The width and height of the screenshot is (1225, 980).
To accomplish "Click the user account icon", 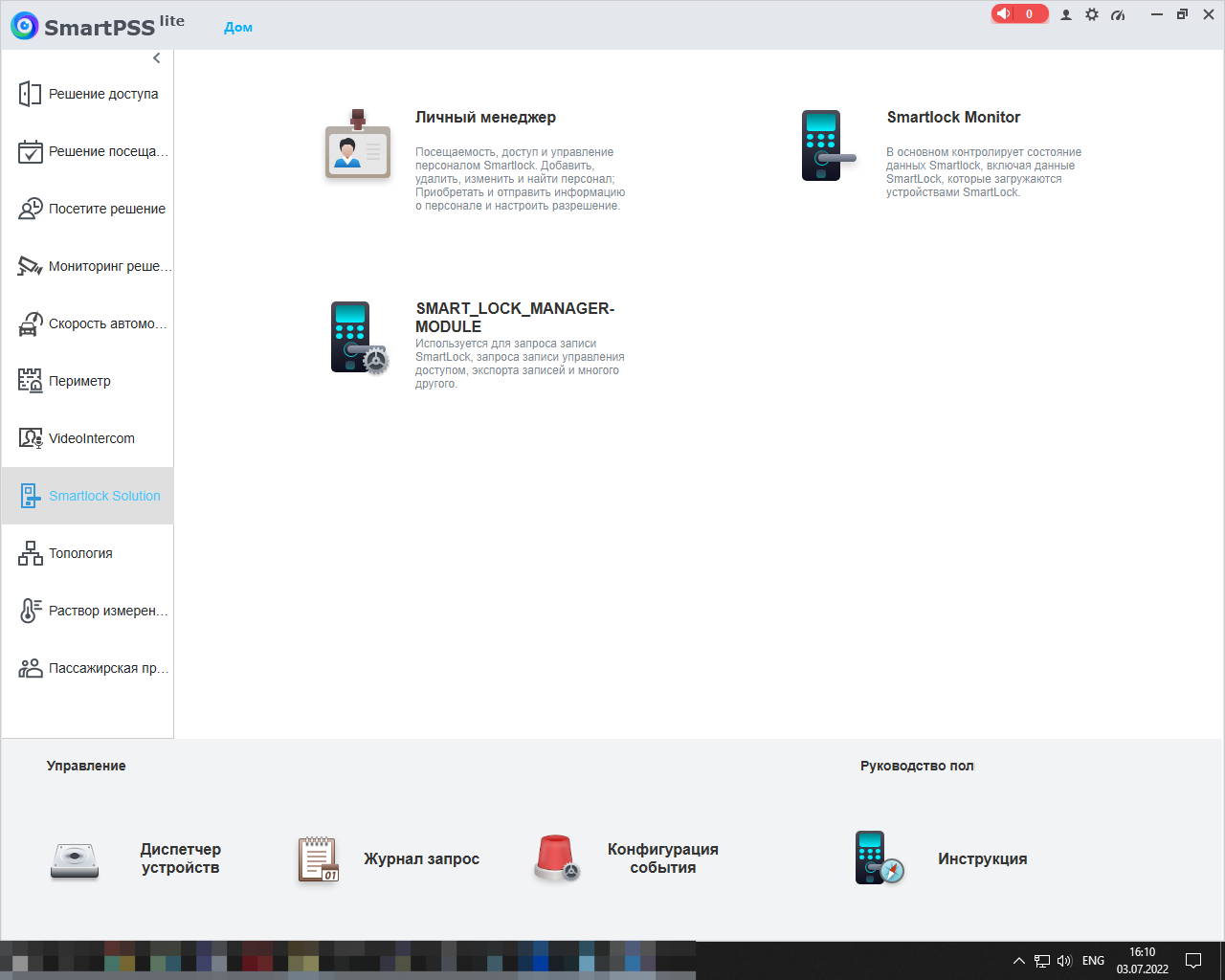I will pyautogui.click(x=1066, y=14).
